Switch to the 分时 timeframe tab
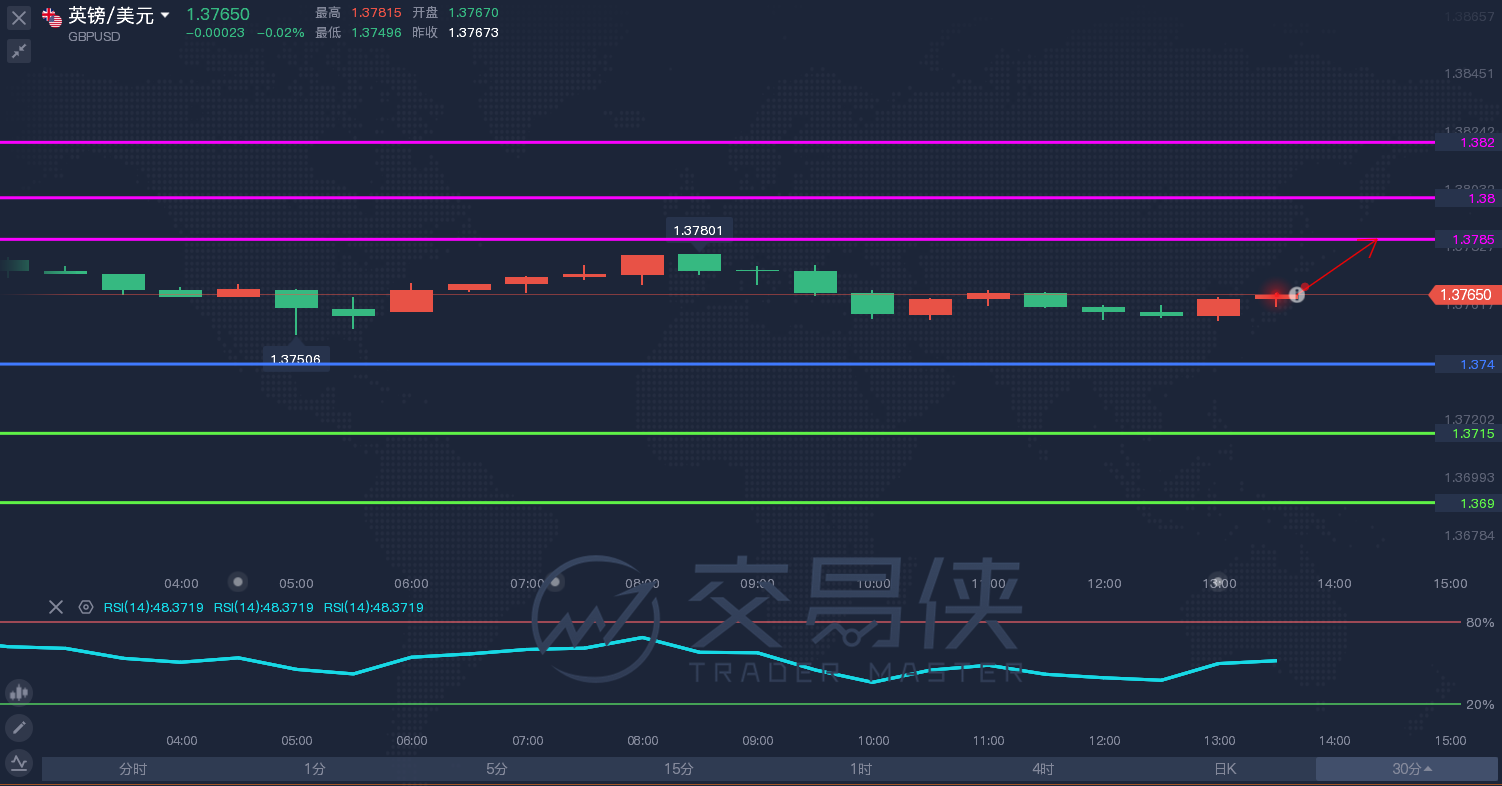This screenshot has width=1502, height=786. (x=133, y=769)
